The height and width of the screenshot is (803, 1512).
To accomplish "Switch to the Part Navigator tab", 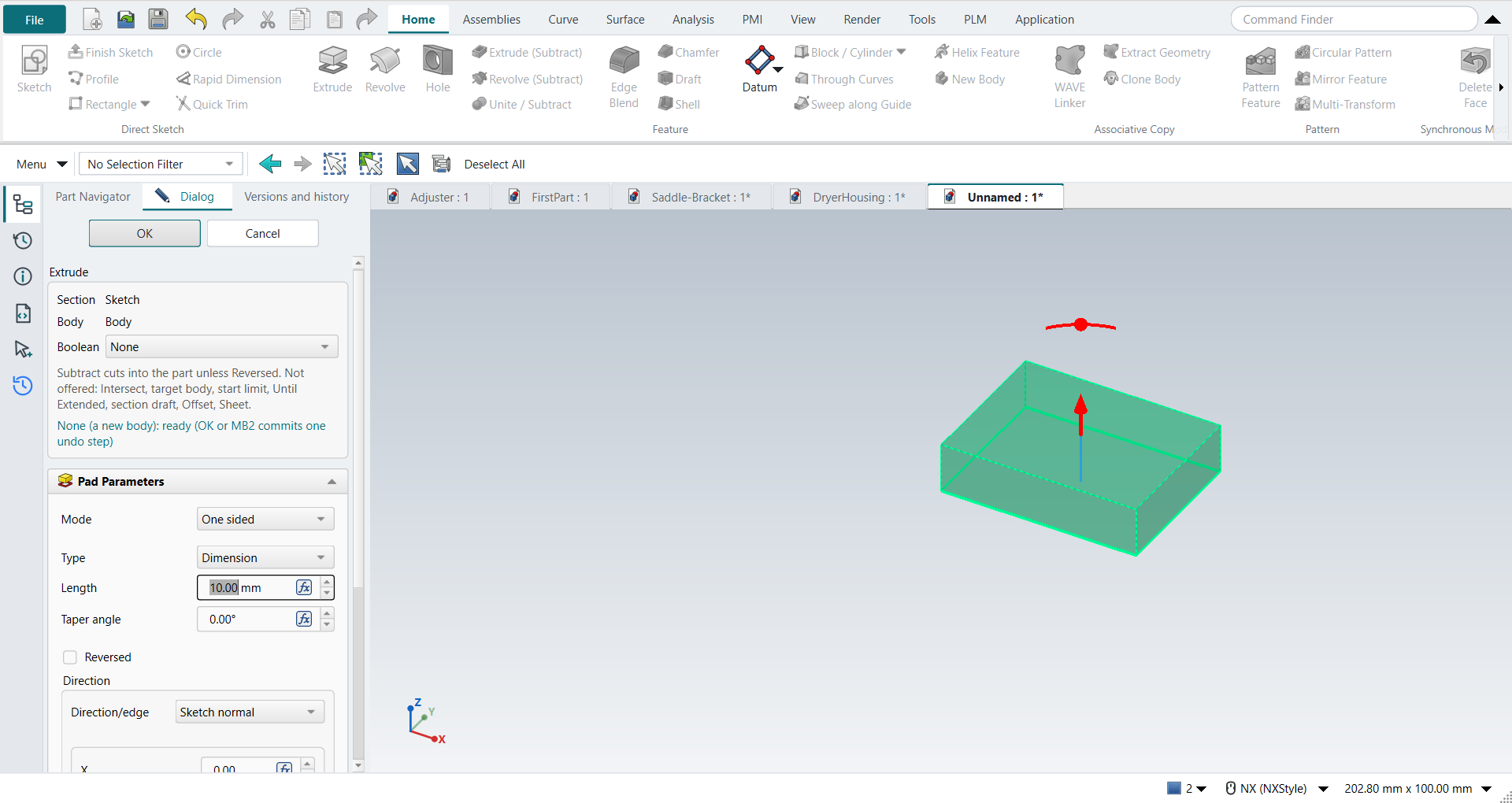I will [x=93, y=197].
